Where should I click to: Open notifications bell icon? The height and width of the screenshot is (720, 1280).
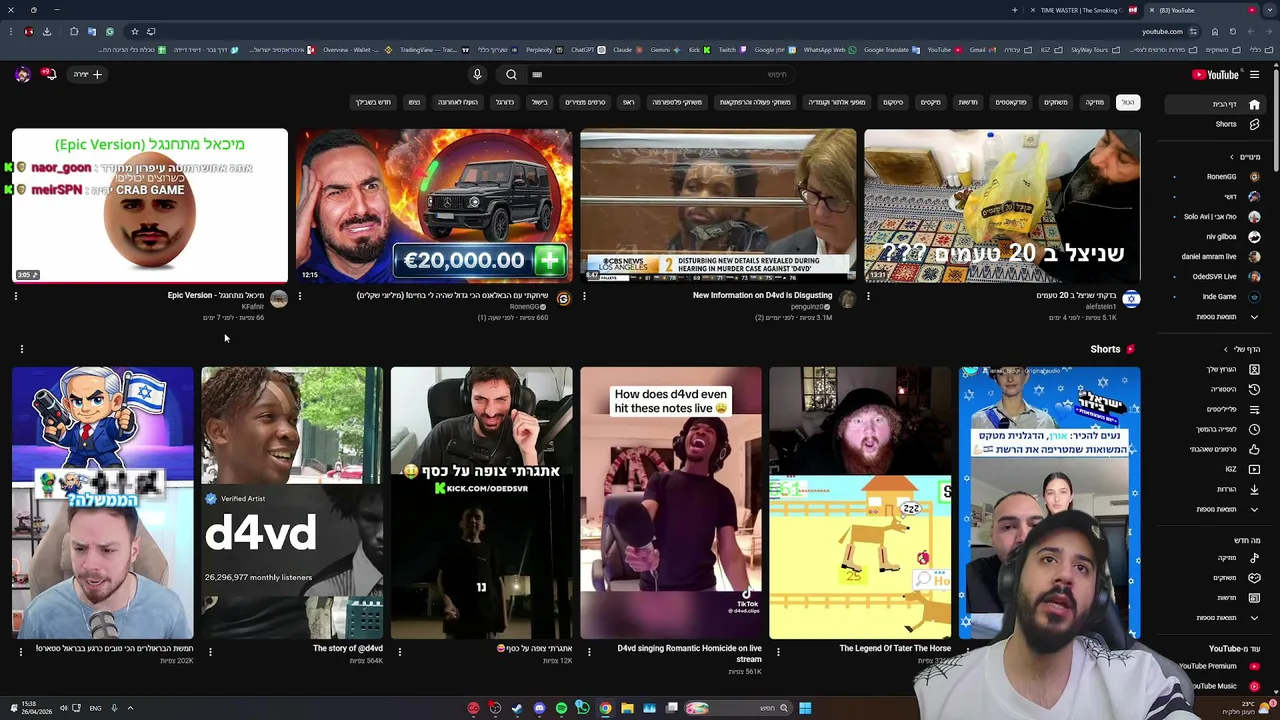point(48,74)
